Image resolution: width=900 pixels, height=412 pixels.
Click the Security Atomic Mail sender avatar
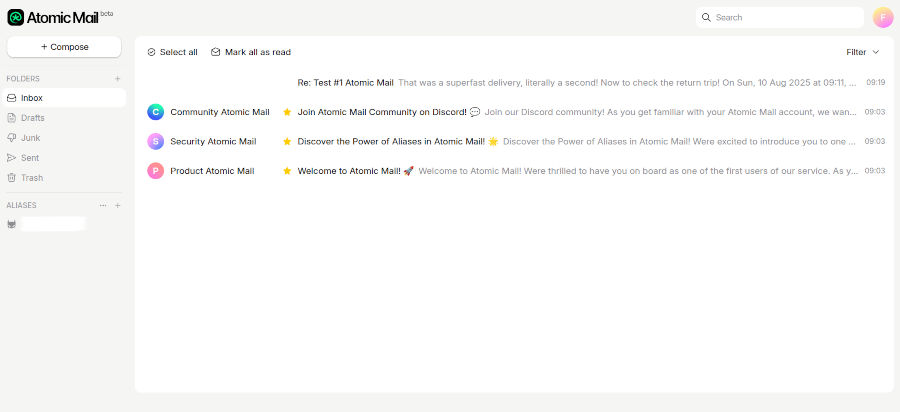(156, 141)
